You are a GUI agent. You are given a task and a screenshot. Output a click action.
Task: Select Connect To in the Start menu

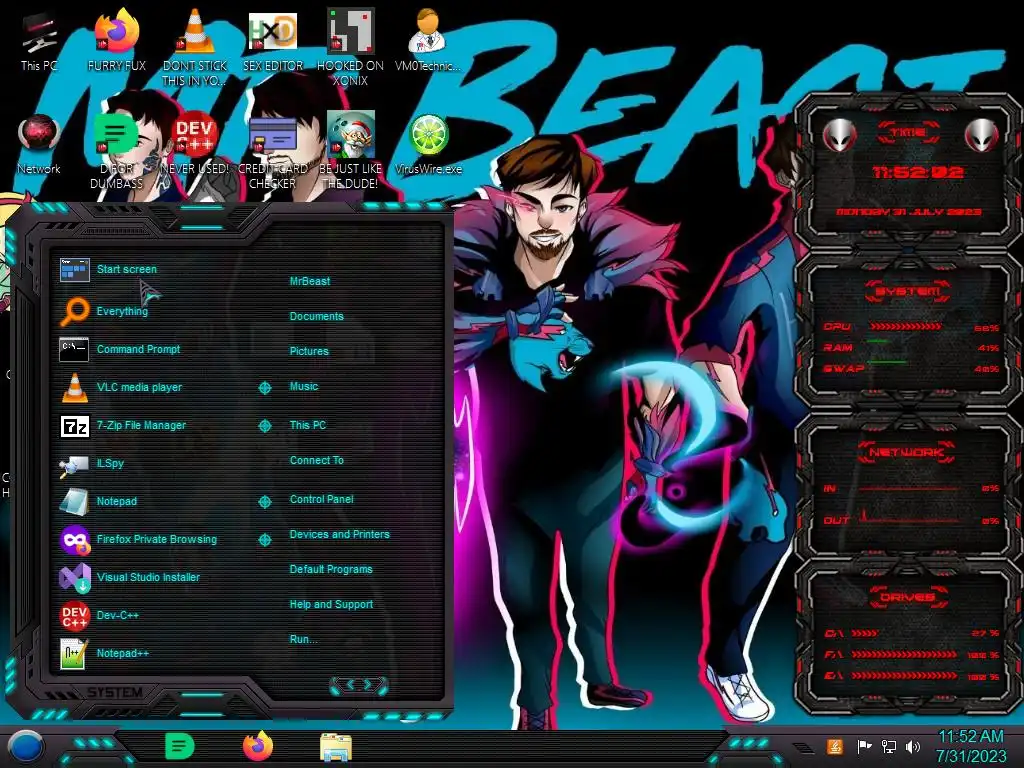316,460
